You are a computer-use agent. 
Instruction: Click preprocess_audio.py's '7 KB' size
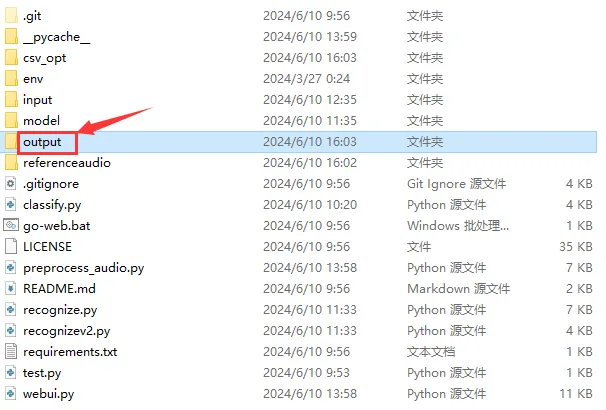[579, 267]
